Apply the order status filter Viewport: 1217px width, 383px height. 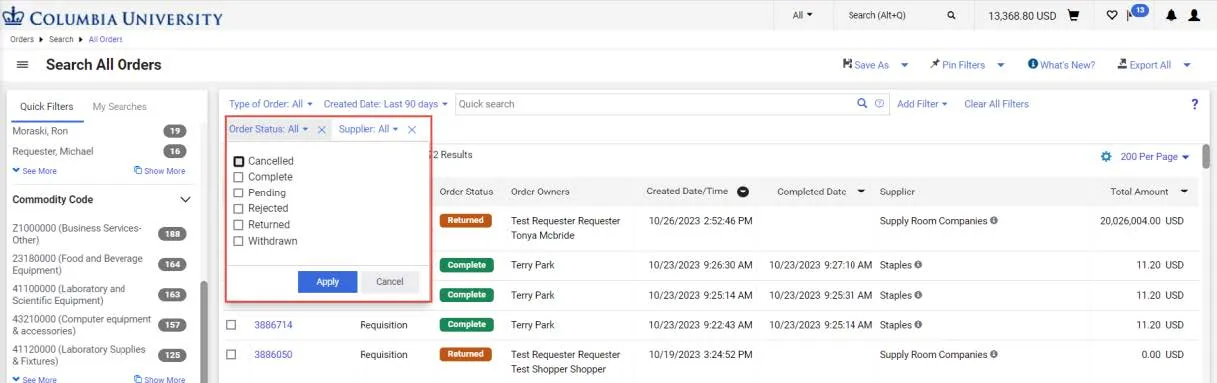(x=327, y=282)
